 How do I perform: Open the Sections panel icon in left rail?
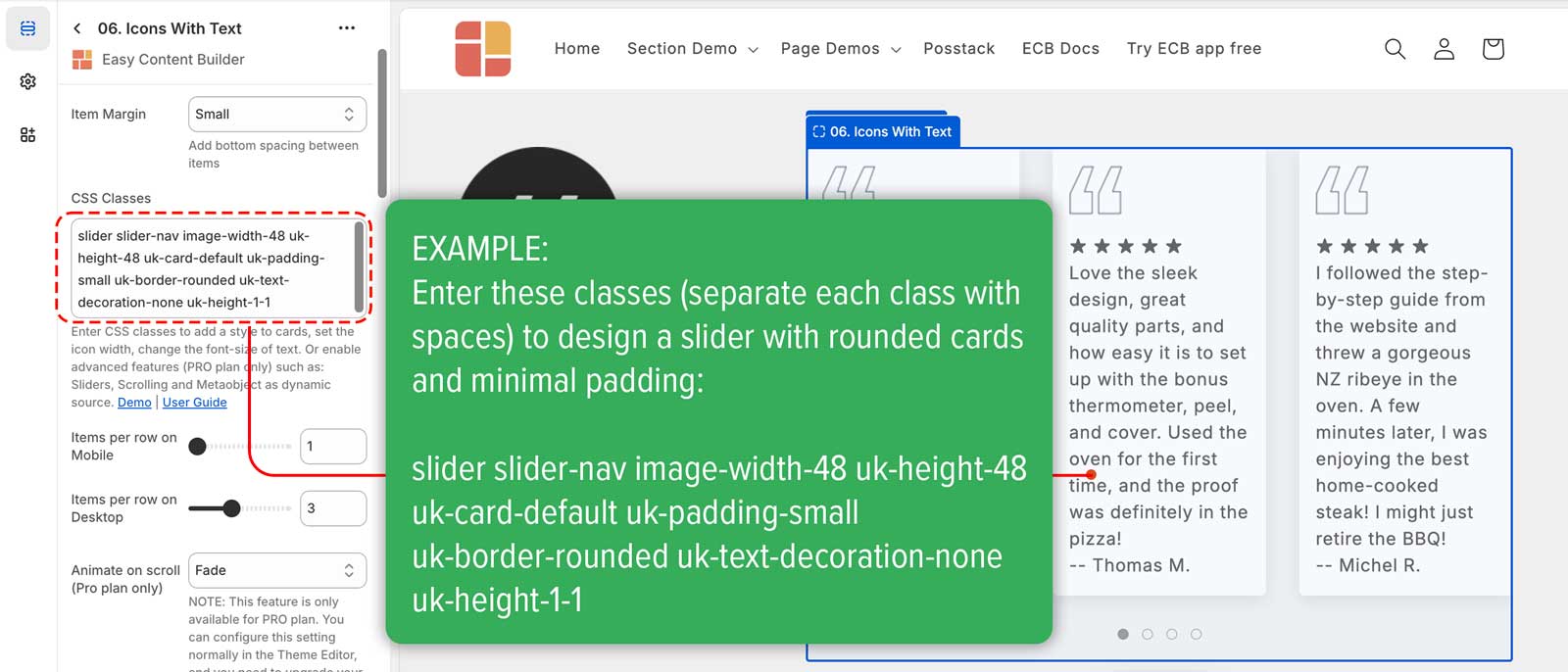27,29
